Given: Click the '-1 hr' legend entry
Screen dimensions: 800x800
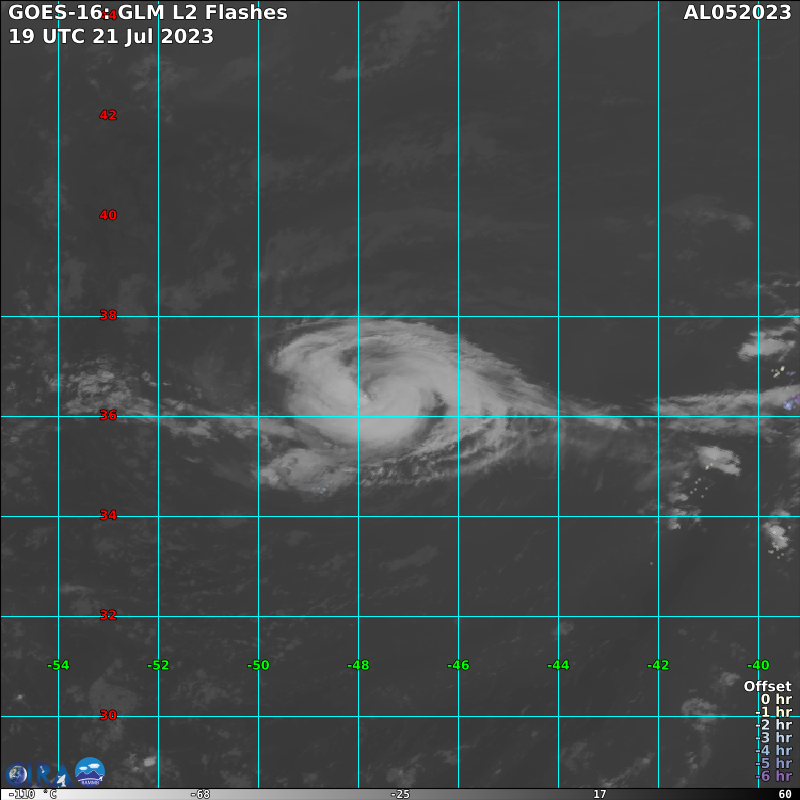Looking at the screenshot, I should click(x=773, y=712).
